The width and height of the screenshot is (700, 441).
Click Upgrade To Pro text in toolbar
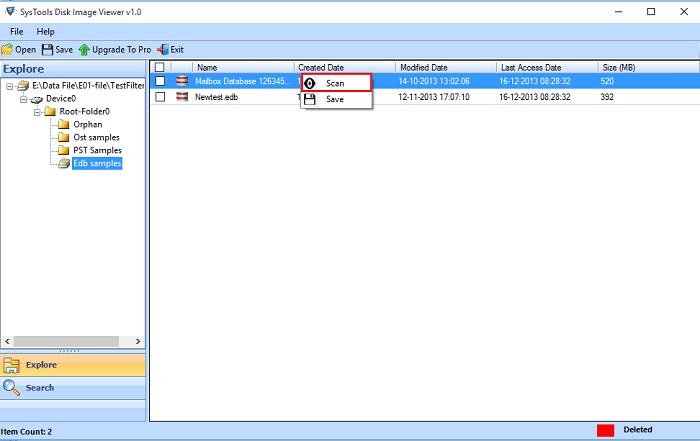coord(121,50)
